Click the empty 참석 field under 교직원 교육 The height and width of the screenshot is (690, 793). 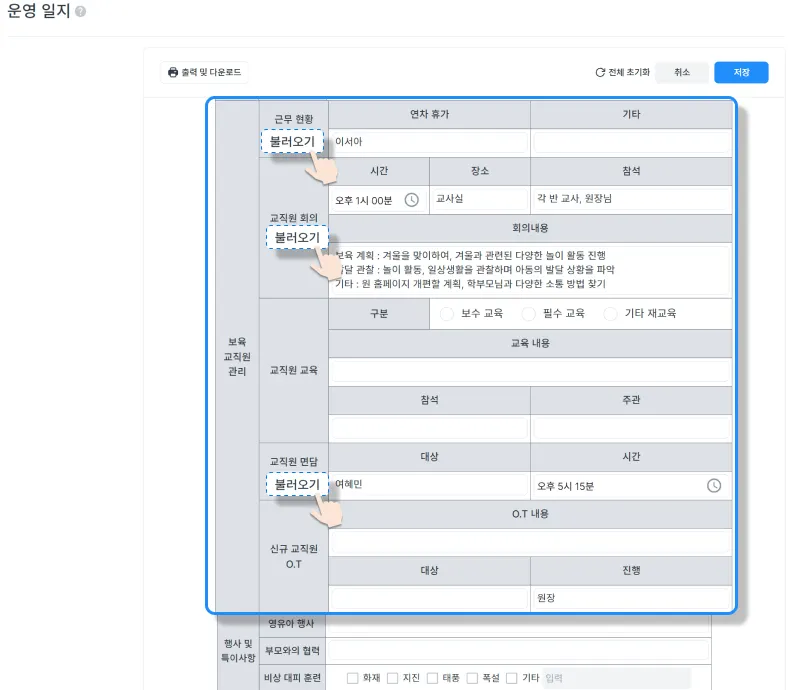[429, 428]
